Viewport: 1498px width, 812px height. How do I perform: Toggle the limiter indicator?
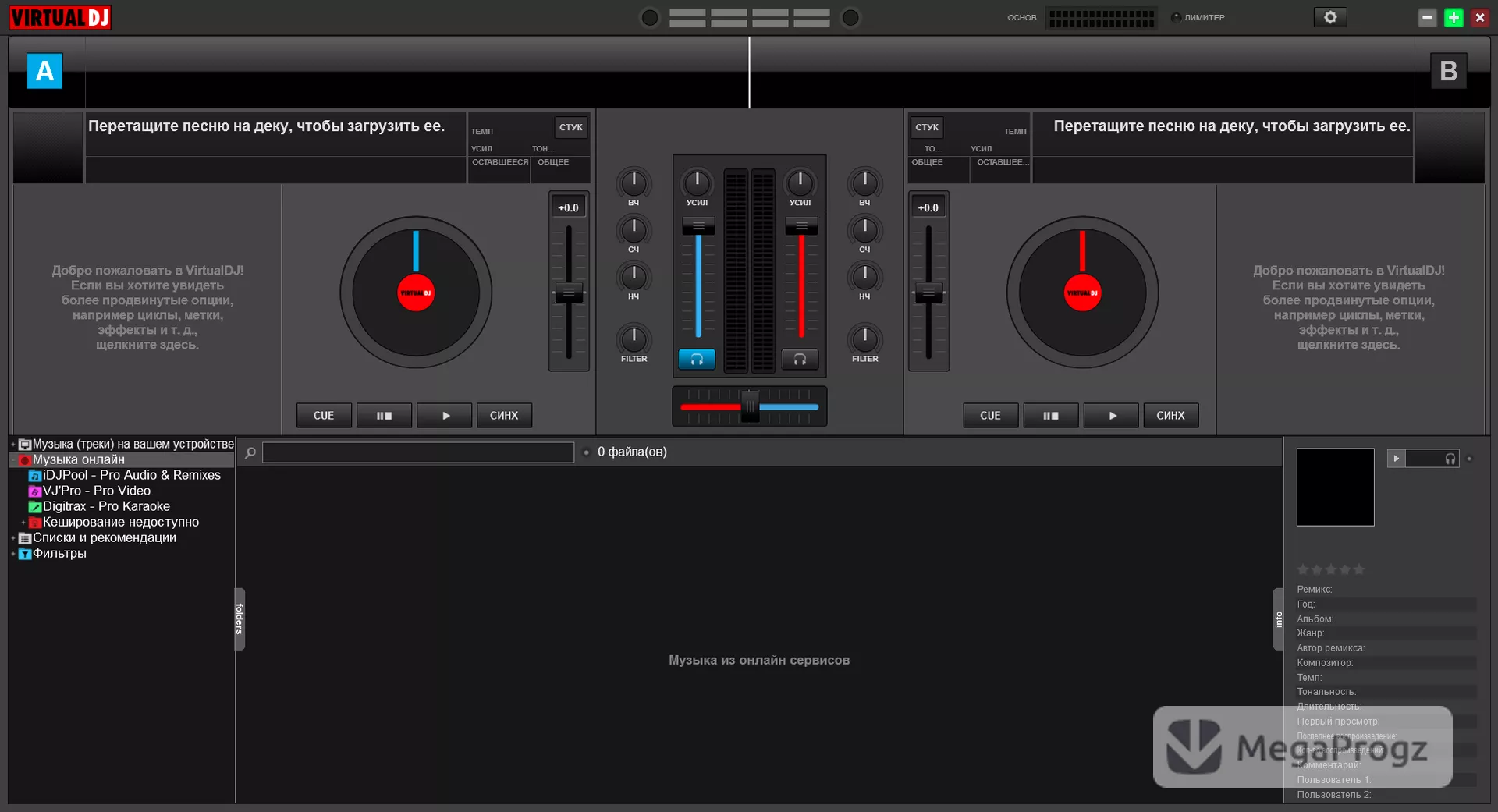tap(1176, 17)
